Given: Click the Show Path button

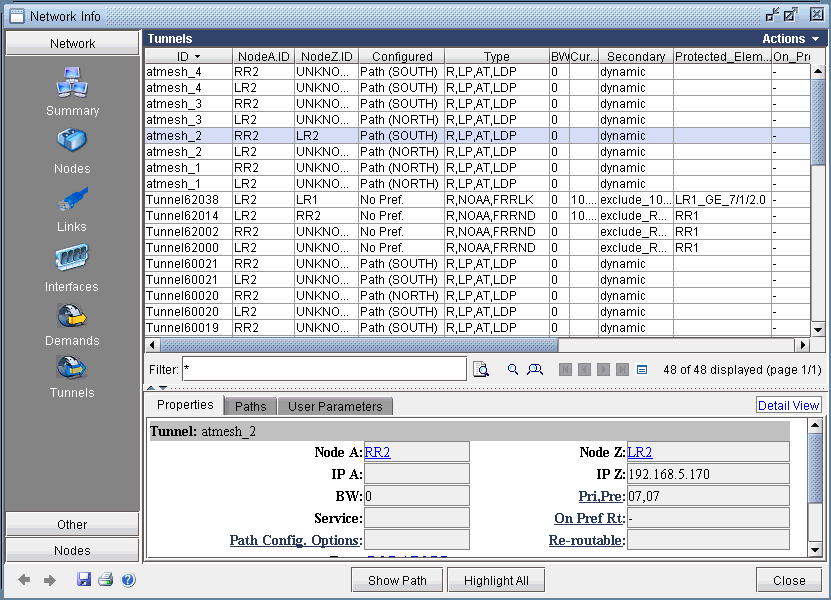Looking at the screenshot, I should pos(397,580).
